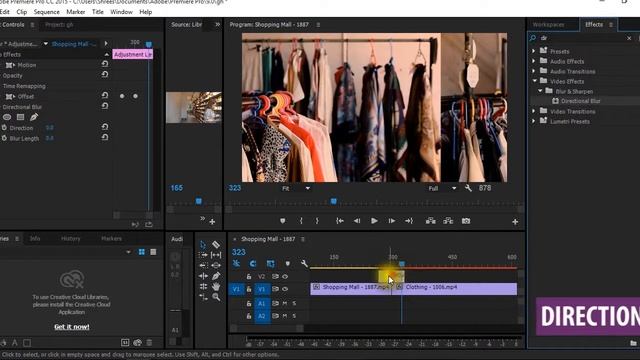
Task: Click the Lift button in Program monitor
Action: tap(431, 221)
